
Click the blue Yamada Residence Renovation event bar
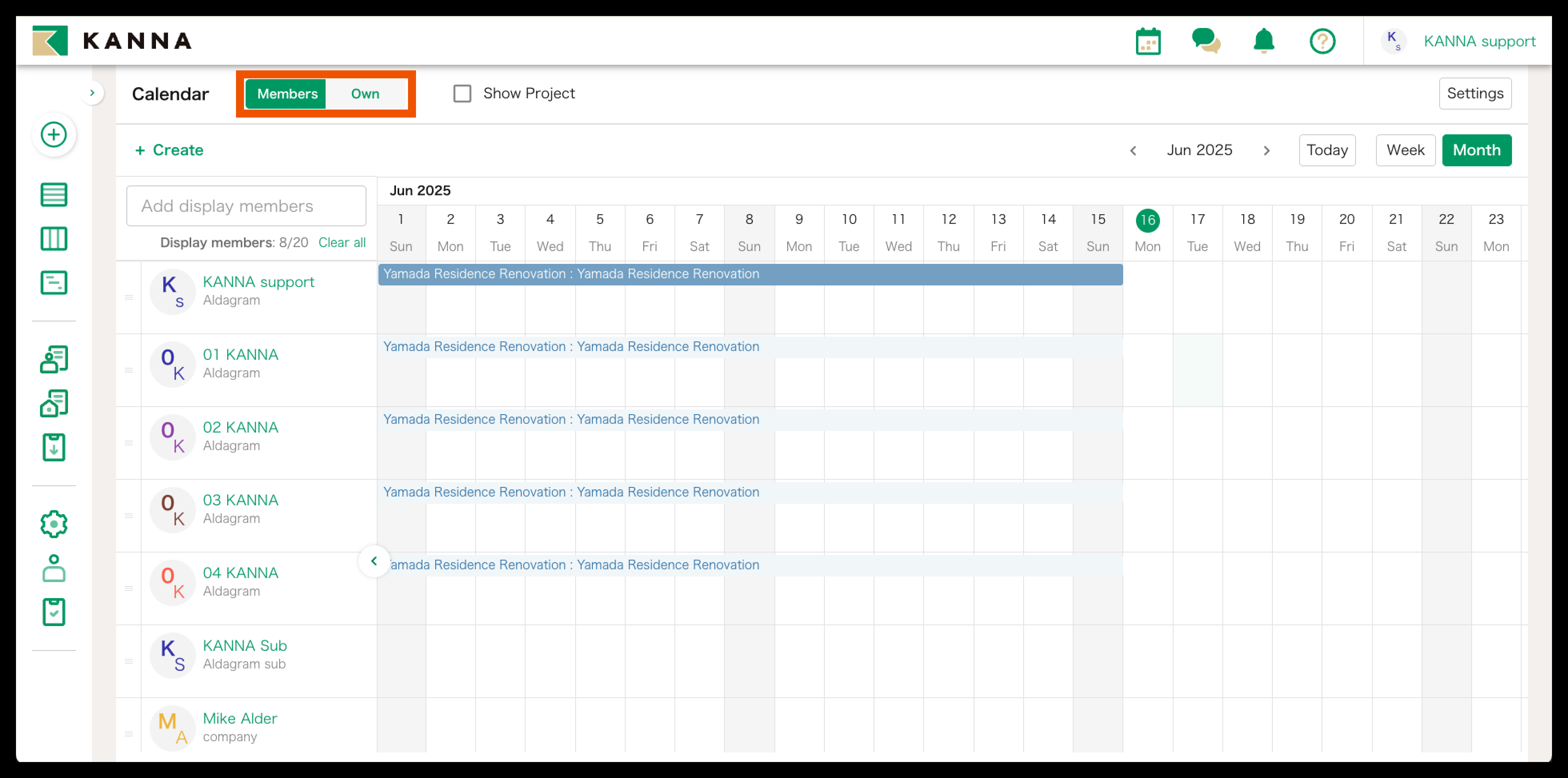750,274
